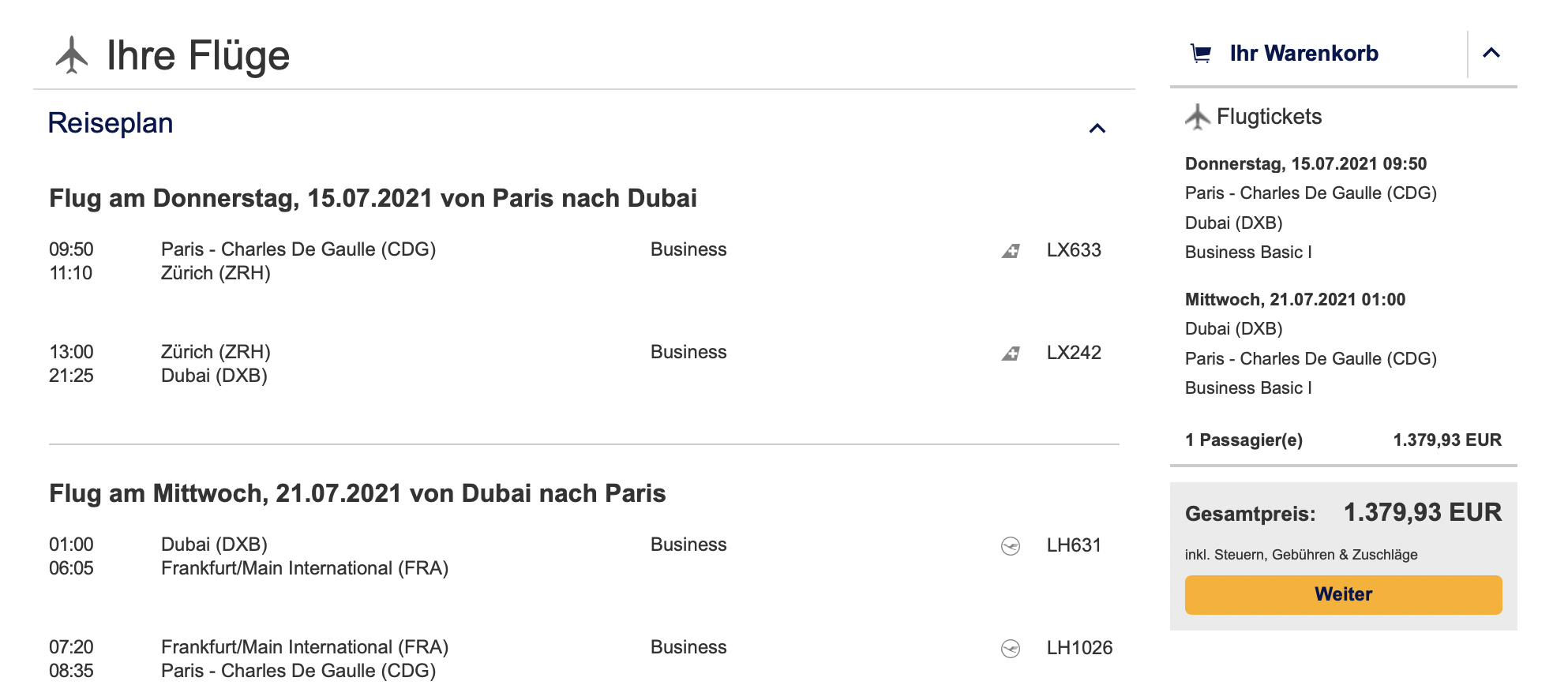Click the Reiseplan section heading
The height and width of the screenshot is (685, 1568).
(111, 123)
